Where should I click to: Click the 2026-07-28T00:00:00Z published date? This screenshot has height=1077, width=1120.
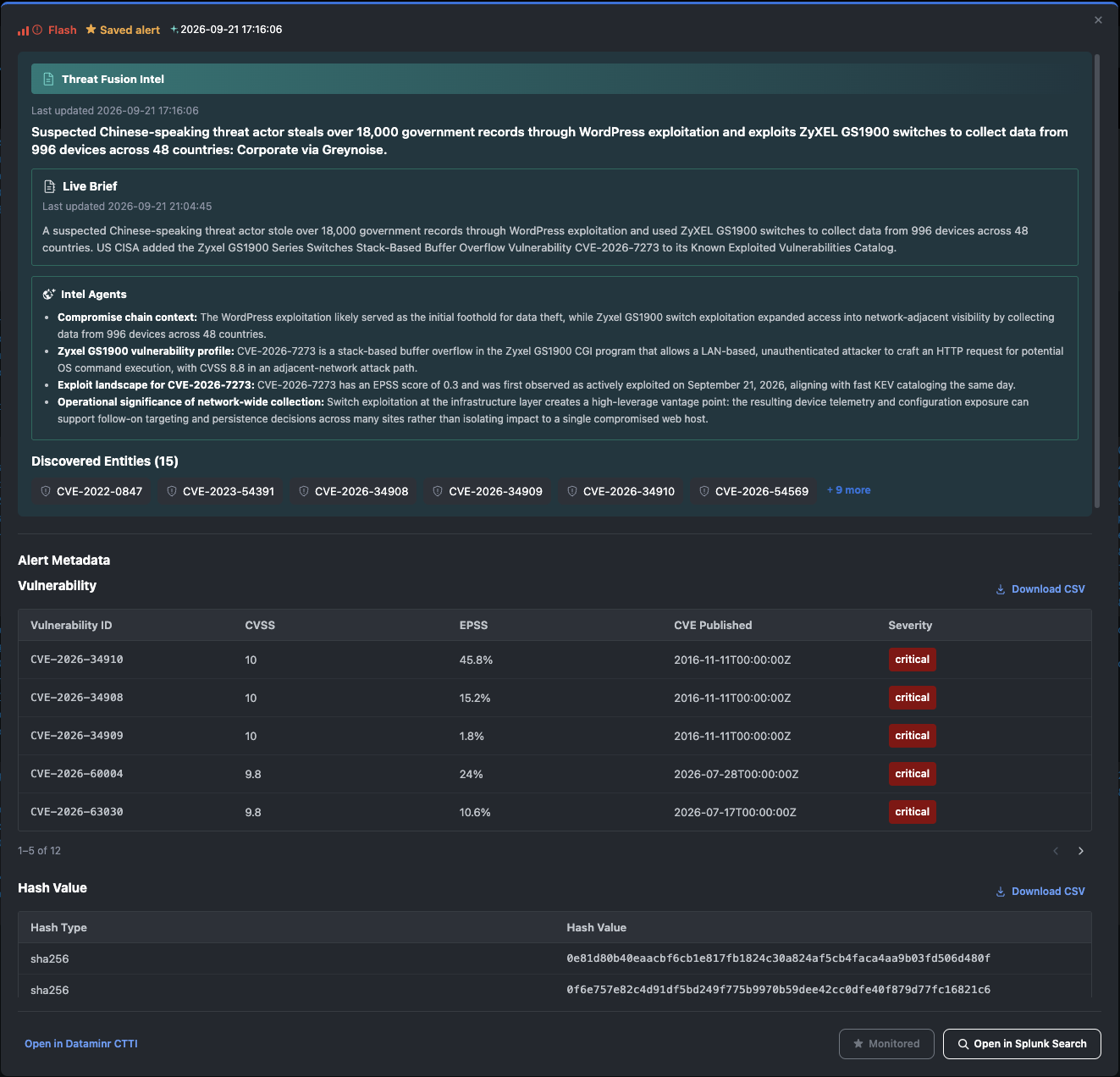click(x=736, y=775)
